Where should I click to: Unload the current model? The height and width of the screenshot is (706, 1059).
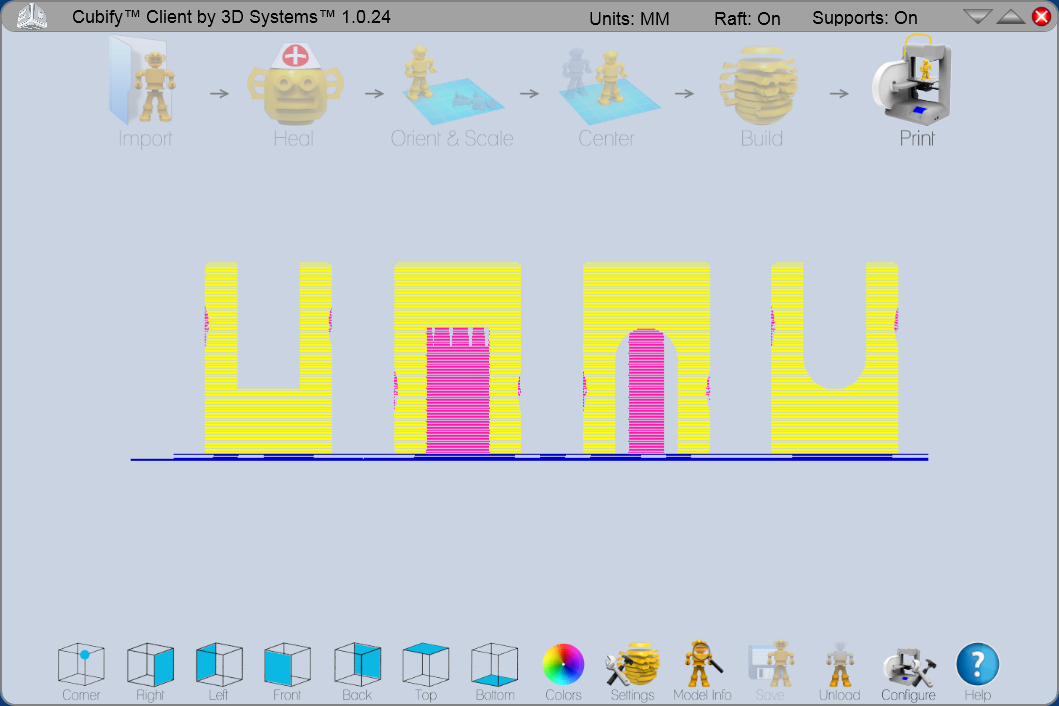pyautogui.click(x=839, y=663)
